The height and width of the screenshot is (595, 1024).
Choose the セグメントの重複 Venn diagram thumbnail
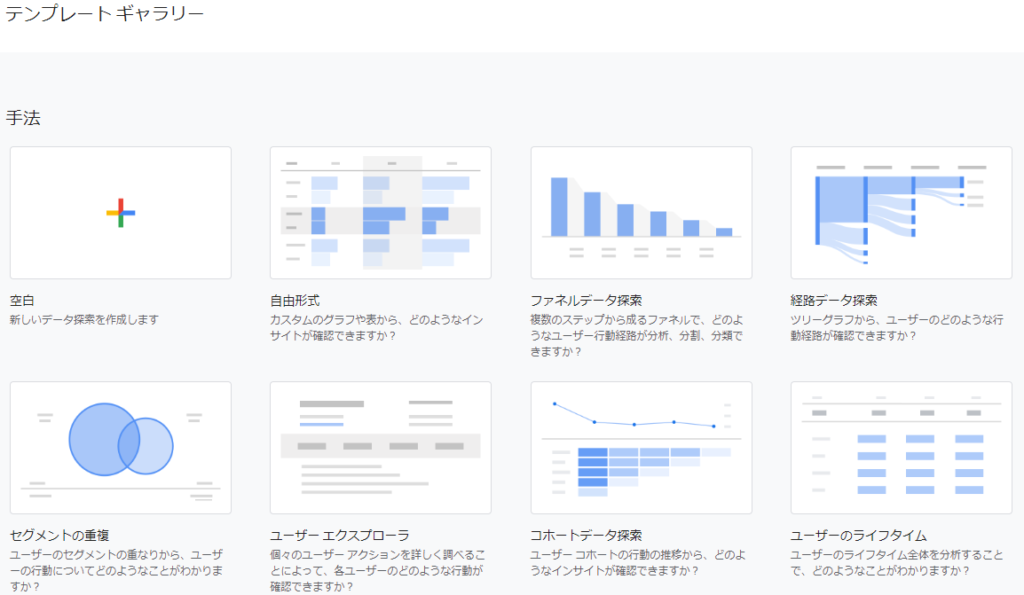[x=120, y=447]
